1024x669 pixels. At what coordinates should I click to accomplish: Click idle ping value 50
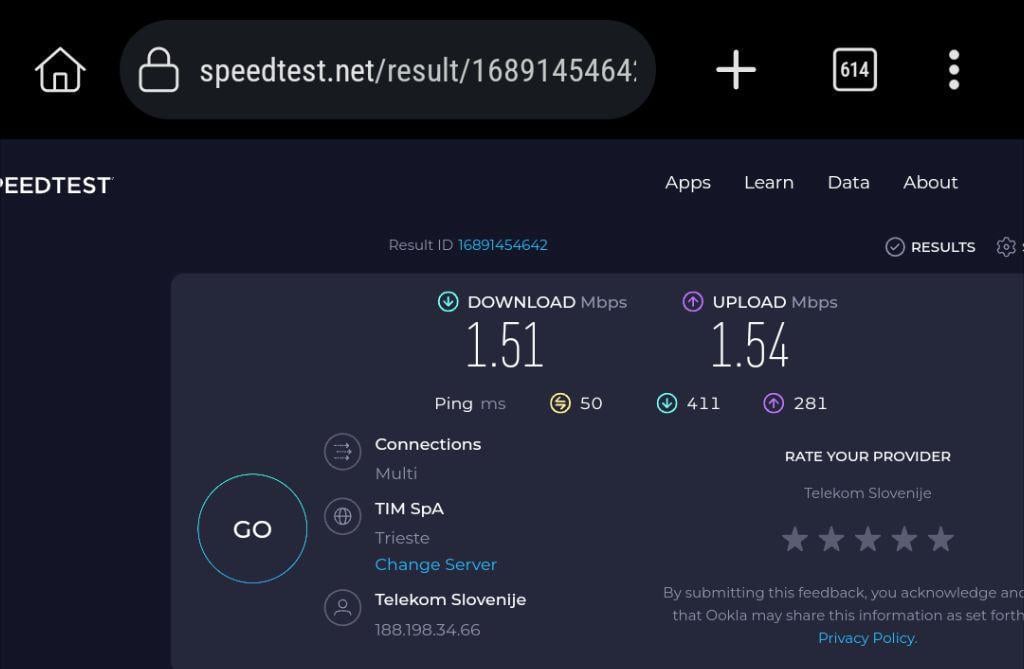coord(591,403)
